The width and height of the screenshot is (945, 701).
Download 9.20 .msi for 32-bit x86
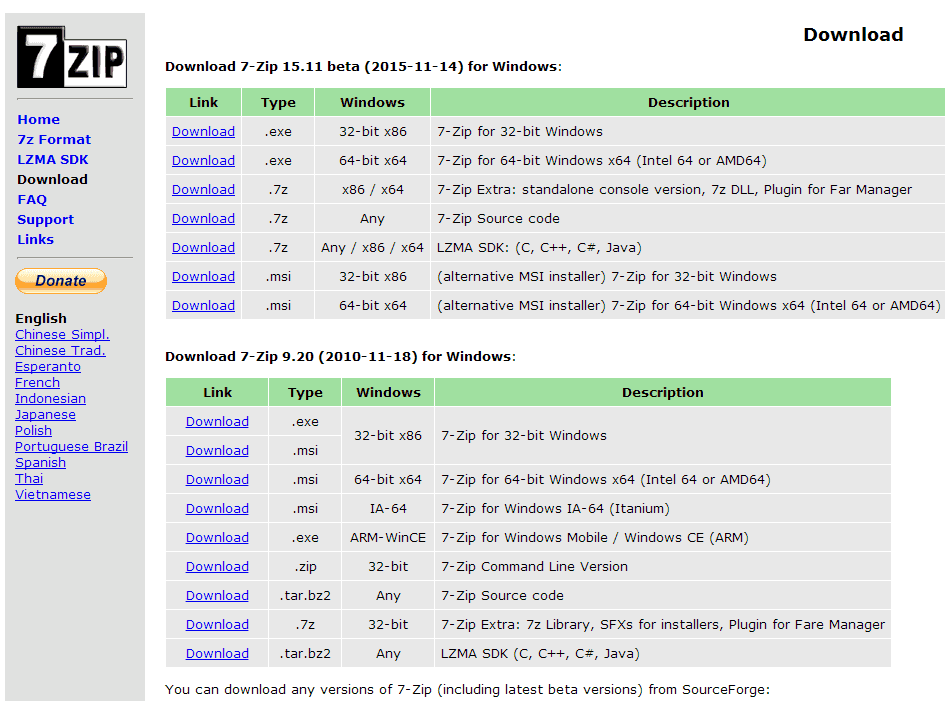click(x=218, y=450)
